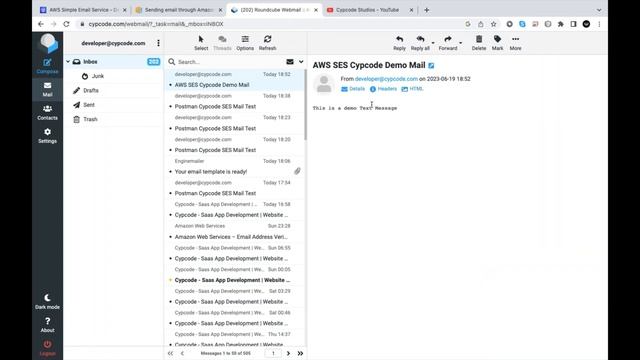Open the More actions menu
The height and width of the screenshot is (360, 640).
pyautogui.click(x=515, y=43)
